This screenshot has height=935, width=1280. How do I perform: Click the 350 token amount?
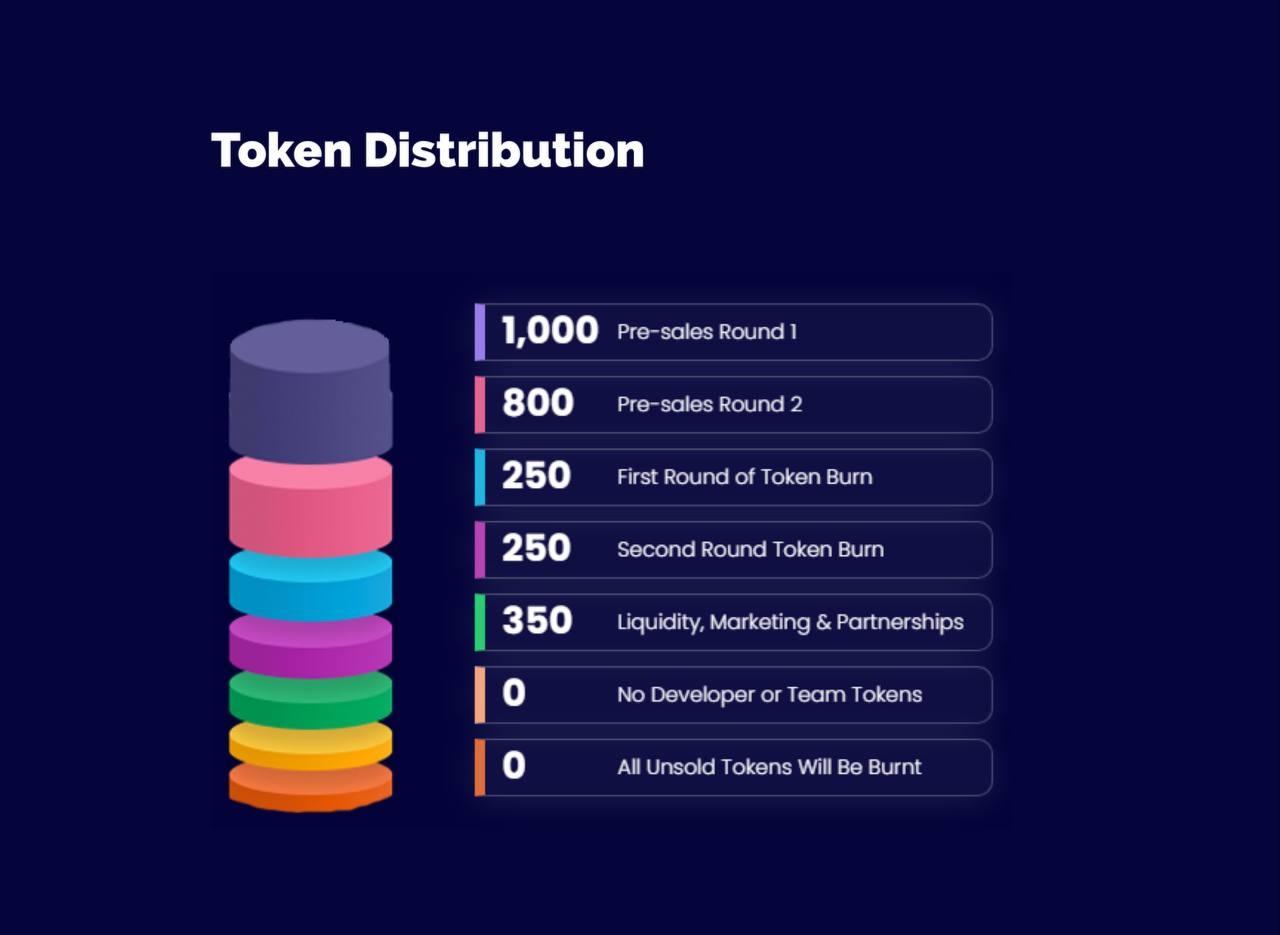point(537,621)
